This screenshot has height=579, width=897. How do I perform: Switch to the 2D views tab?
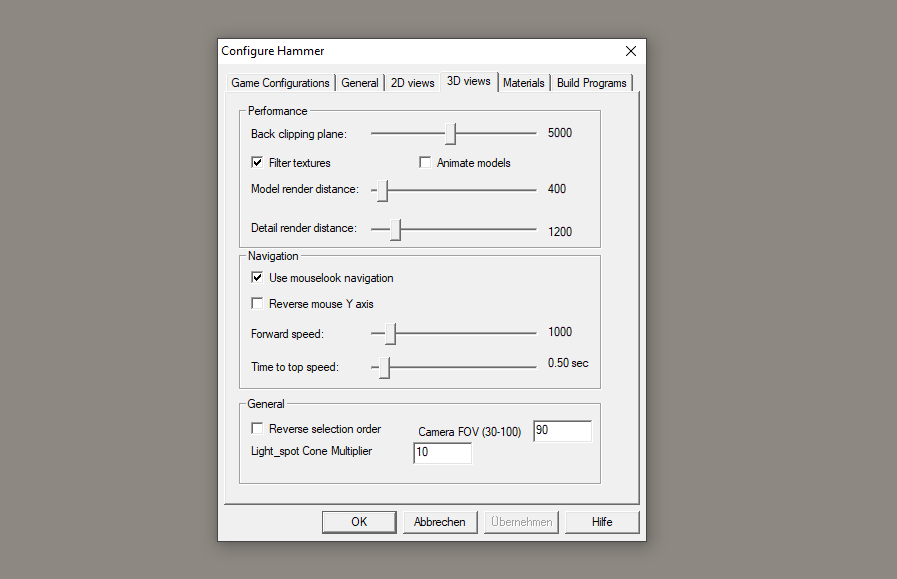(412, 83)
